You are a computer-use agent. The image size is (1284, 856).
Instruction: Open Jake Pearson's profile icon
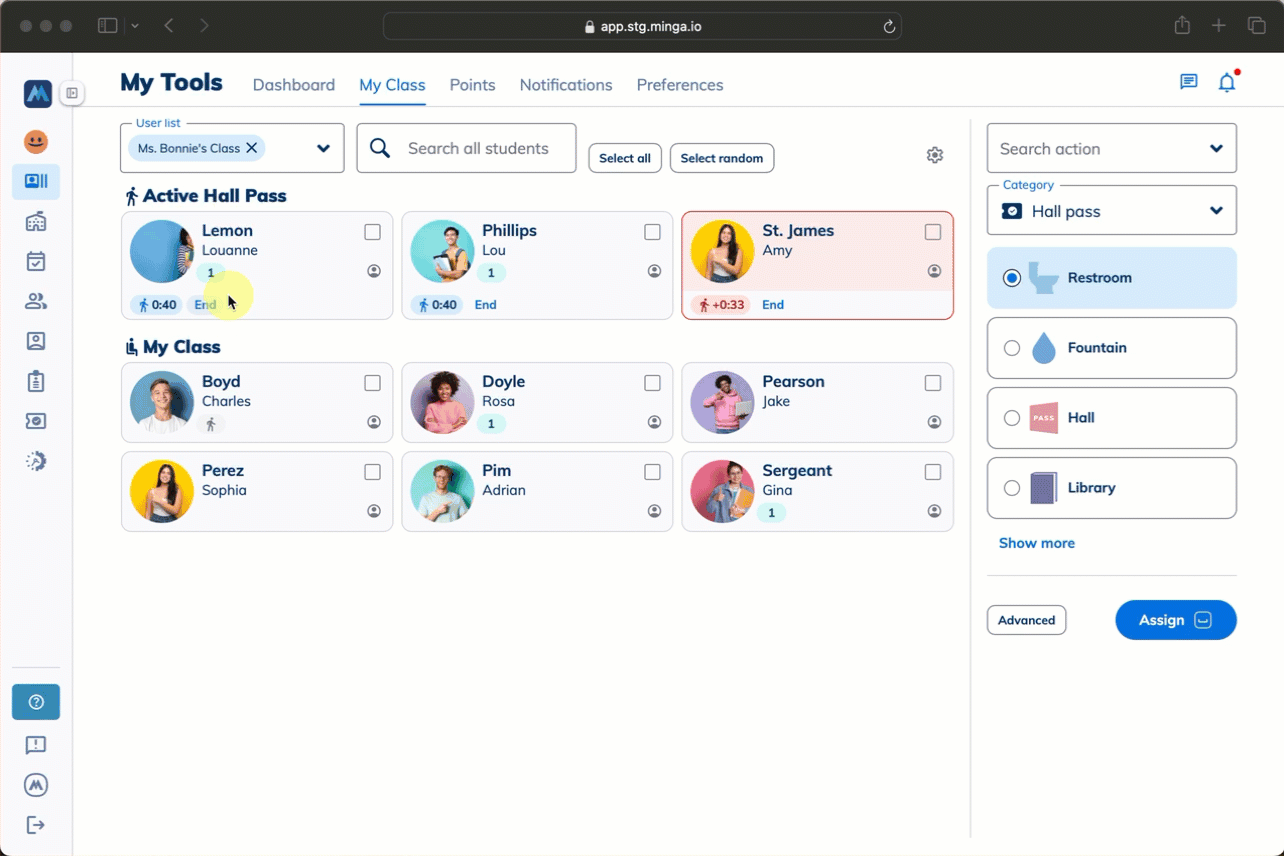[934, 422]
